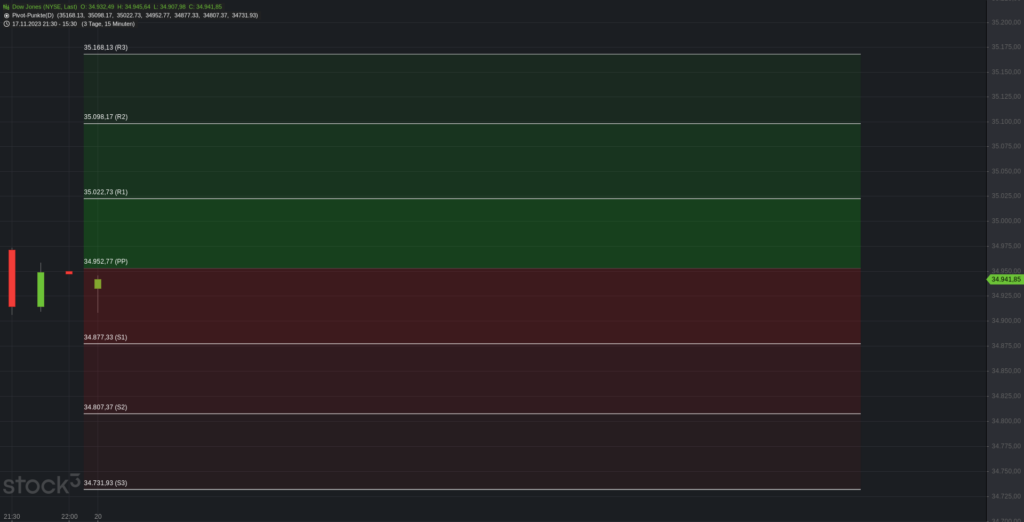Click the clock icon next to the date range
This screenshot has height=522, width=1024.
(x=6, y=24)
